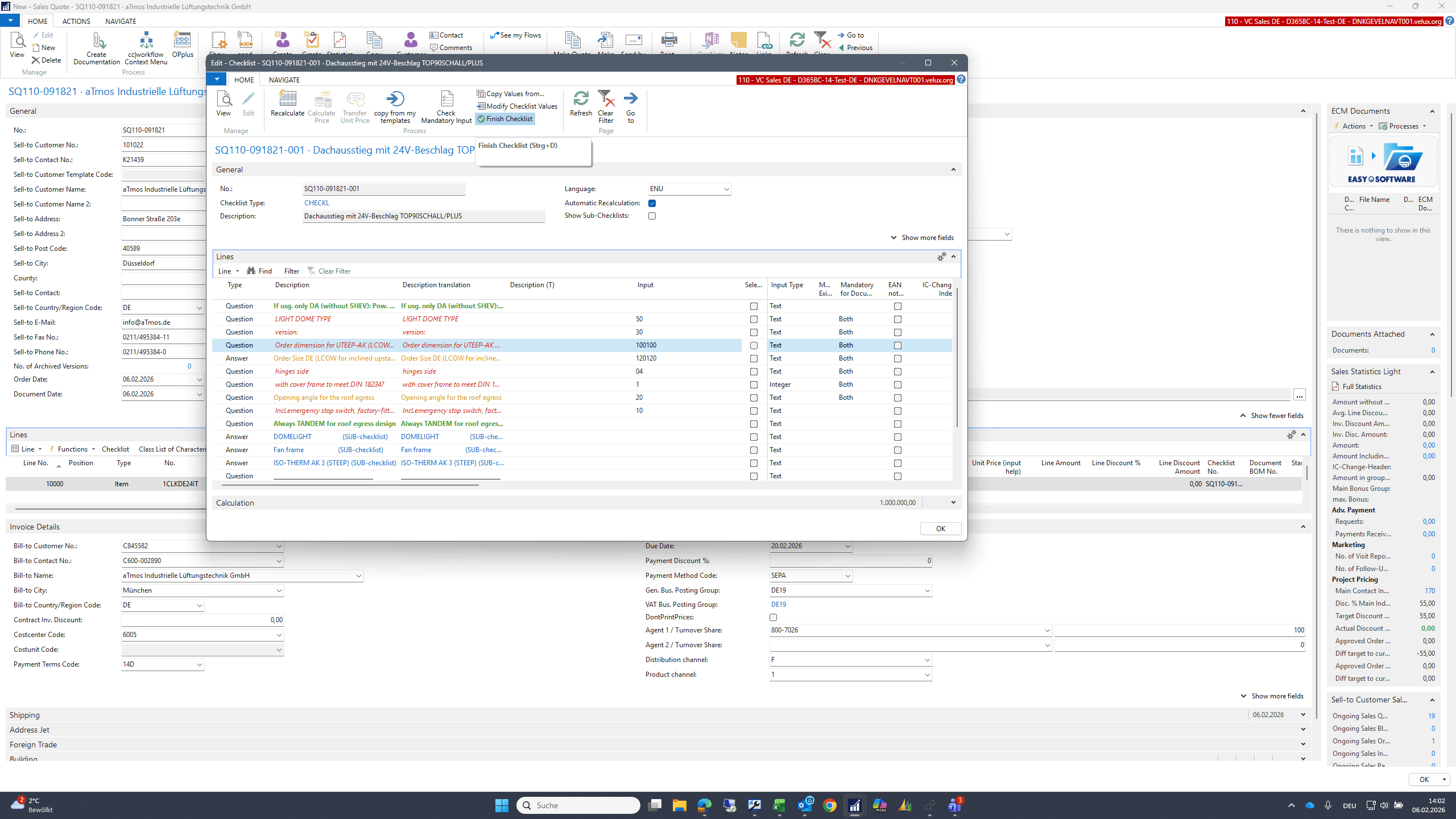Screen dimensions: 1456x819
Task: Switch to the NAVIGATE tab in the checklist window
Action: (284, 80)
